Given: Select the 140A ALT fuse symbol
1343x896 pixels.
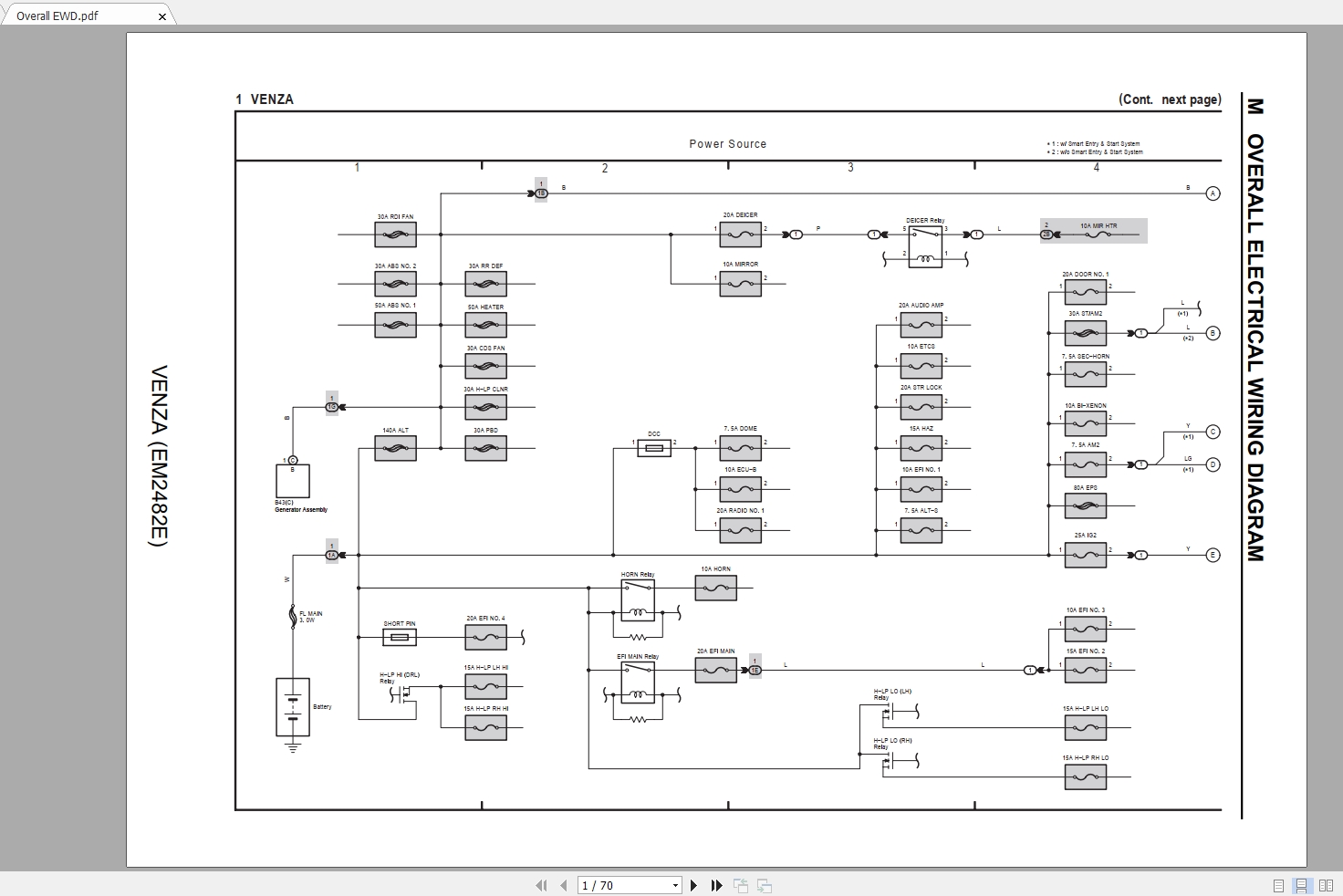Looking at the screenshot, I should click(x=395, y=448).
